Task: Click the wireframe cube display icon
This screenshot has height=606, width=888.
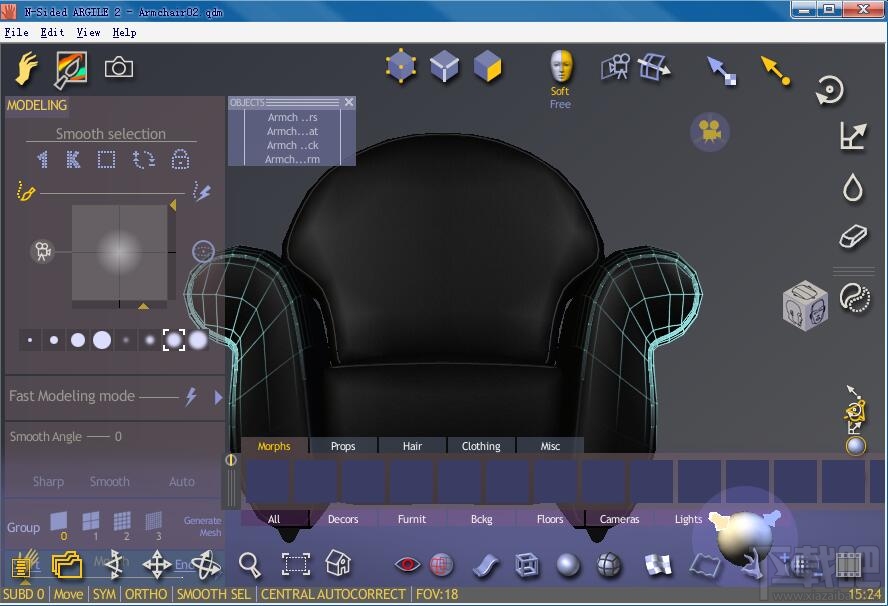Action: pyautogui.click(x=527, y=565)
